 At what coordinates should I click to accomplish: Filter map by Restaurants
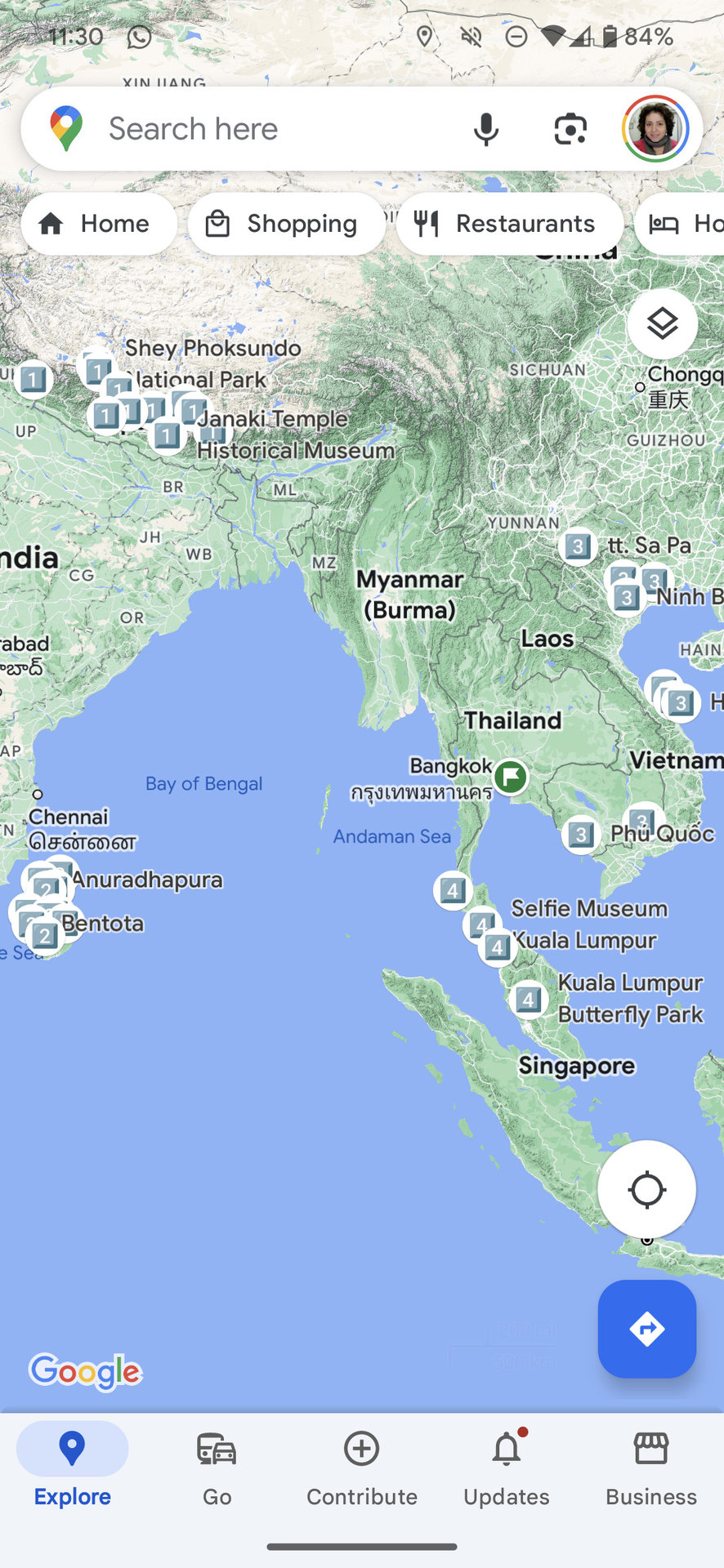click(510, 224)
